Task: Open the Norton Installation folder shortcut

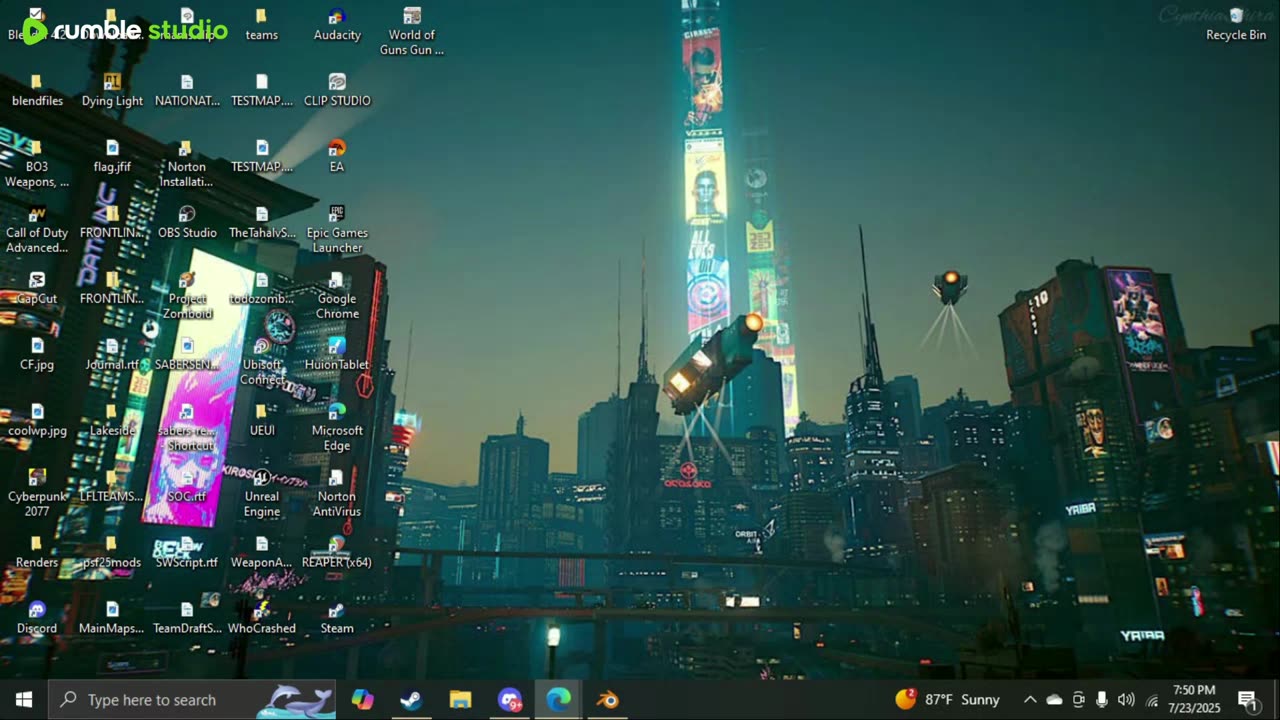Action: tap(187, 163)
